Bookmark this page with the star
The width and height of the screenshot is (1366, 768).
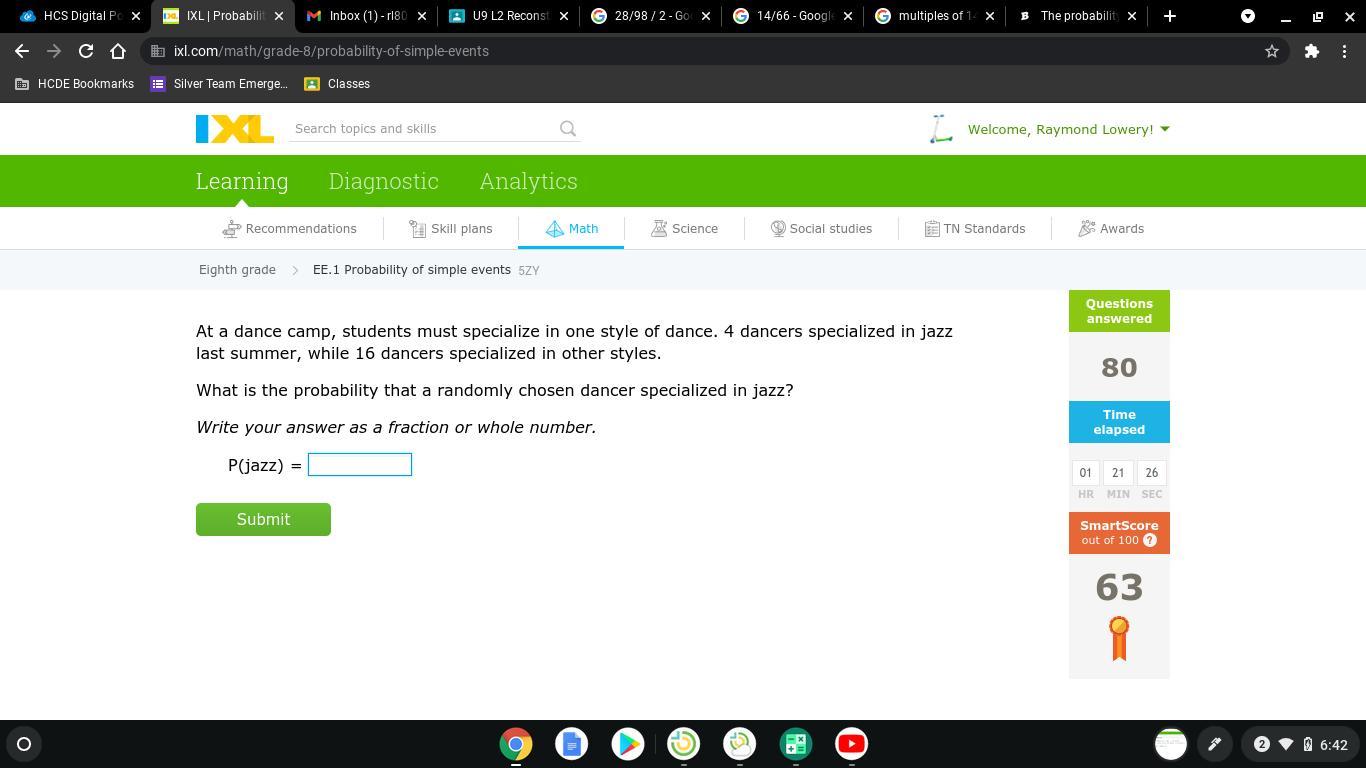[x=1272, y=51]
